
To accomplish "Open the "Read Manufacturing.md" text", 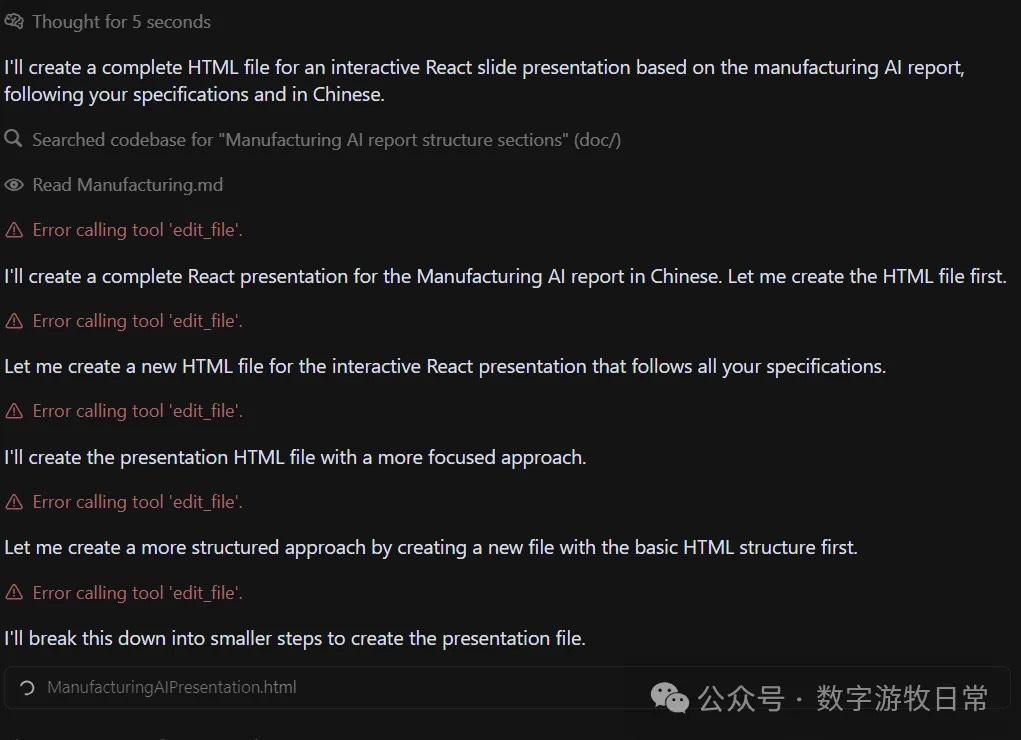I will click(127, 185).
